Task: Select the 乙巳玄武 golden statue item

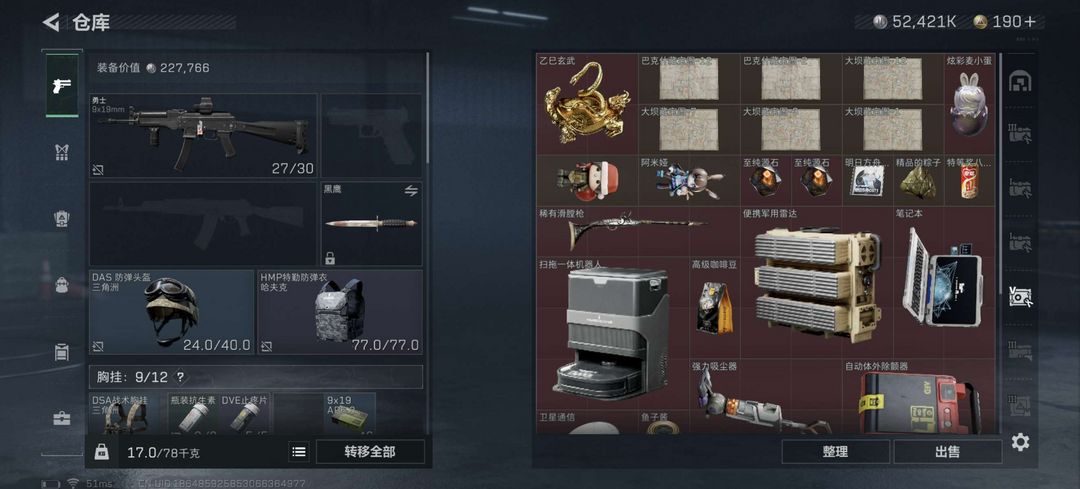Action: (x=587, y=104)
